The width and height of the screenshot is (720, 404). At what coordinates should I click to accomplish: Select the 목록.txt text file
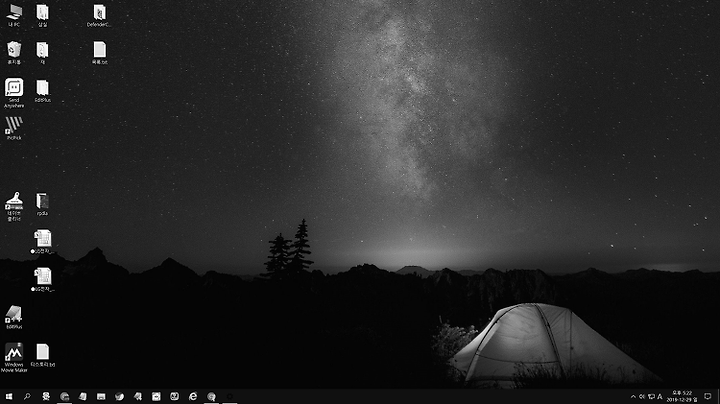click(x=99, y=52)
